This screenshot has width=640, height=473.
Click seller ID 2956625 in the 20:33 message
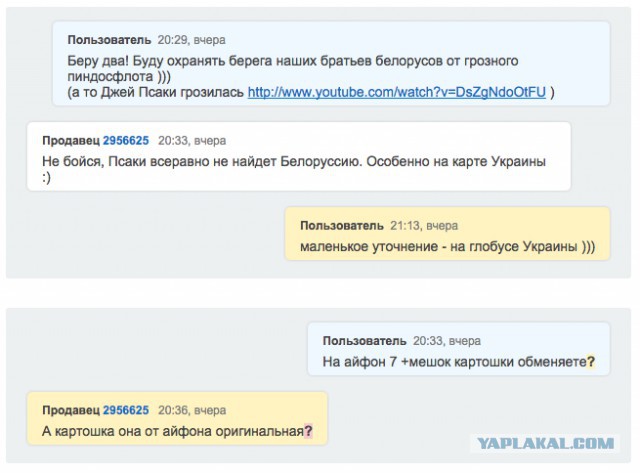point(126,142)
